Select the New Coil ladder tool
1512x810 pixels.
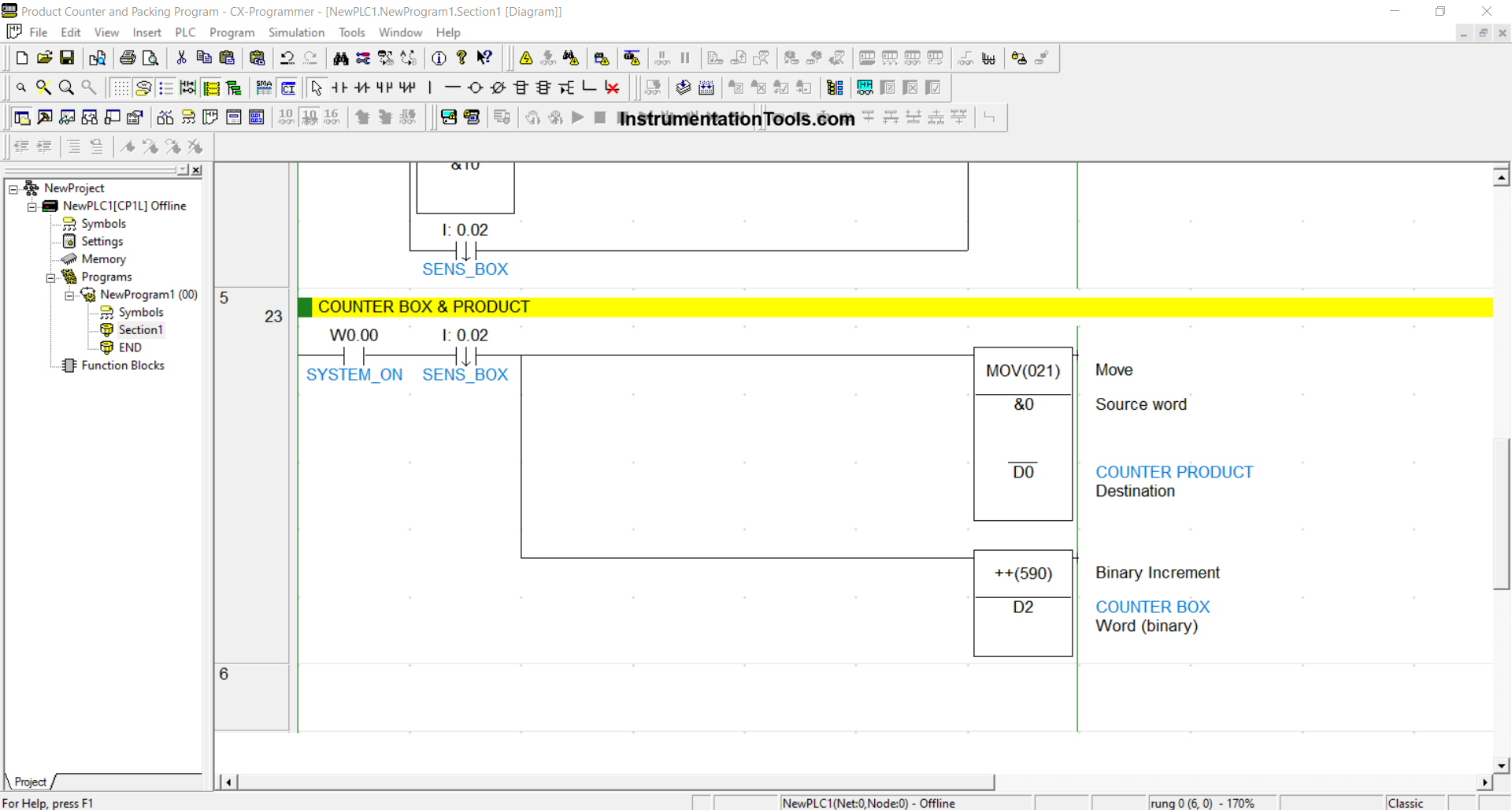475,88
